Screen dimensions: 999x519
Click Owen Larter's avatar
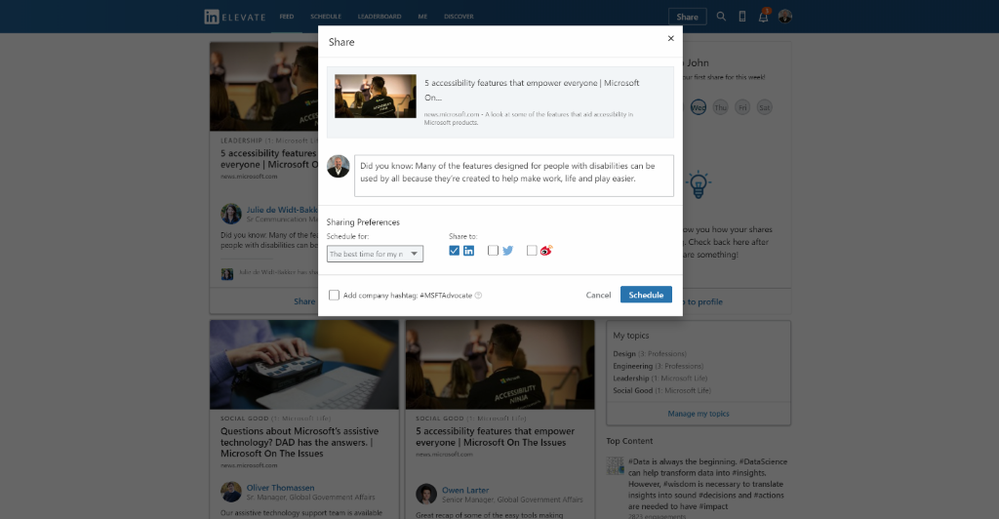[426, 494]
